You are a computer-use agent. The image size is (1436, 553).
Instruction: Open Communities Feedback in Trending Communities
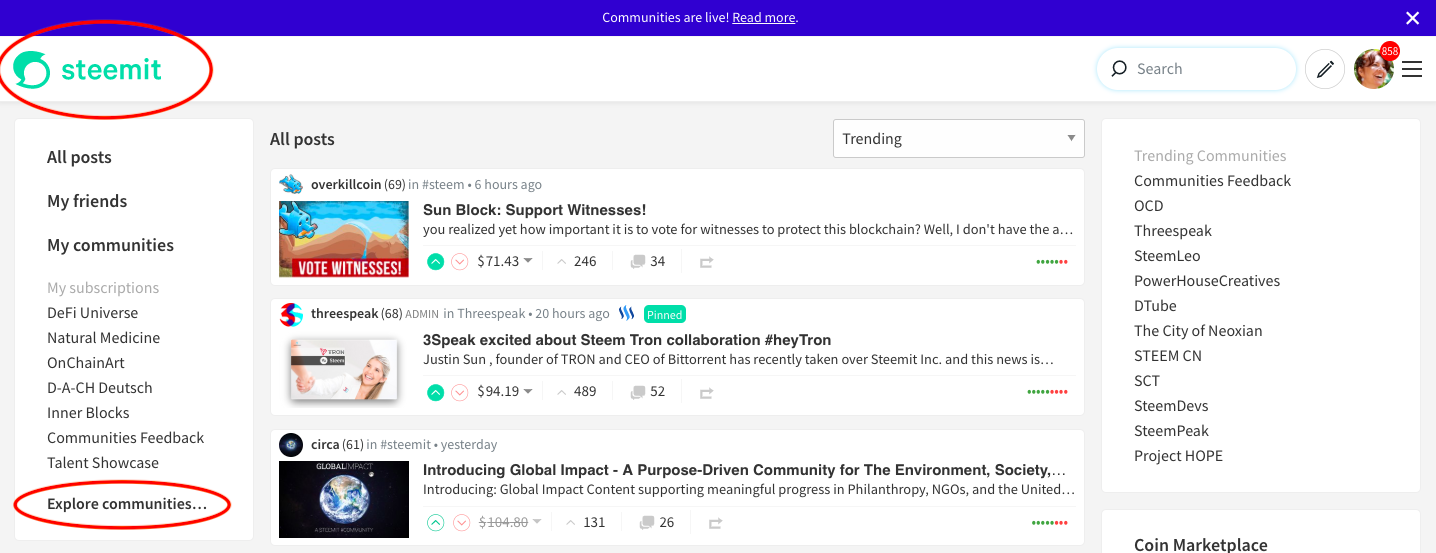[1212, 181]
